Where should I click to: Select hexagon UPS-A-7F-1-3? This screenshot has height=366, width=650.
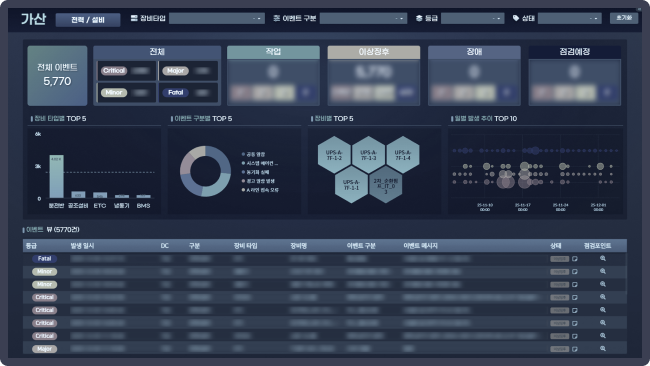click(369, 155)
